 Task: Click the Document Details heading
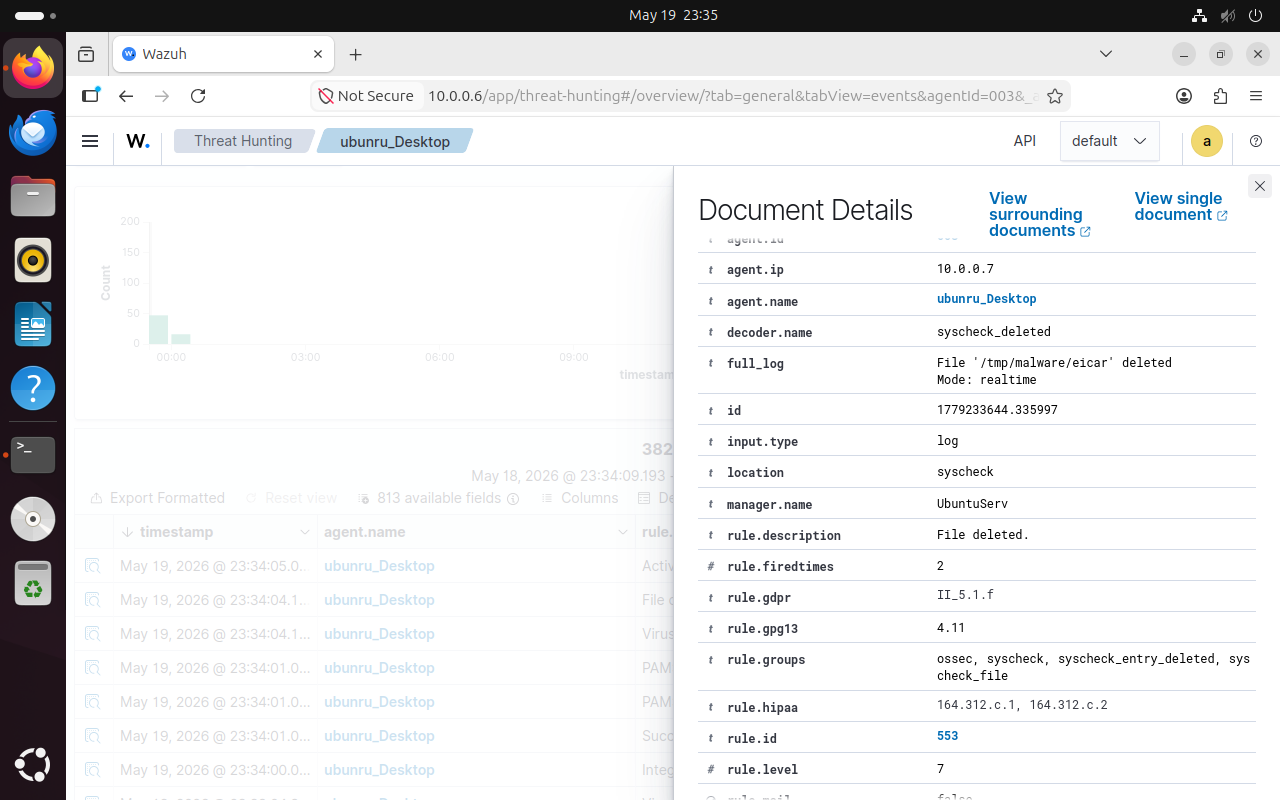point(805,210)
